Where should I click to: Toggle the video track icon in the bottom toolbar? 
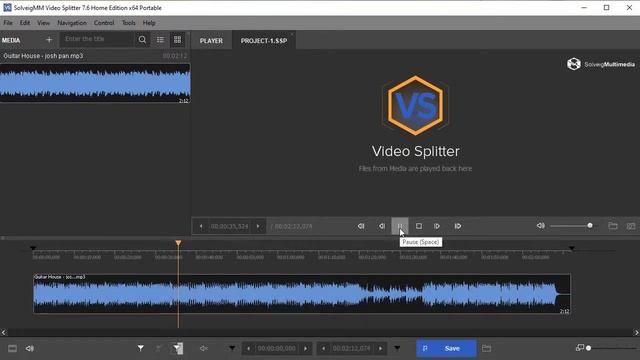[x=12, y=348]
